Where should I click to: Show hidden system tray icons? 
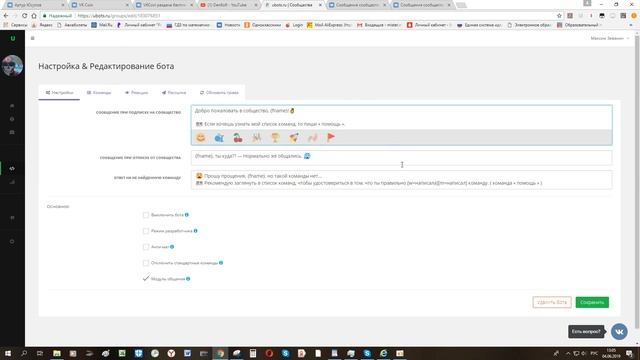click(568, 353)
